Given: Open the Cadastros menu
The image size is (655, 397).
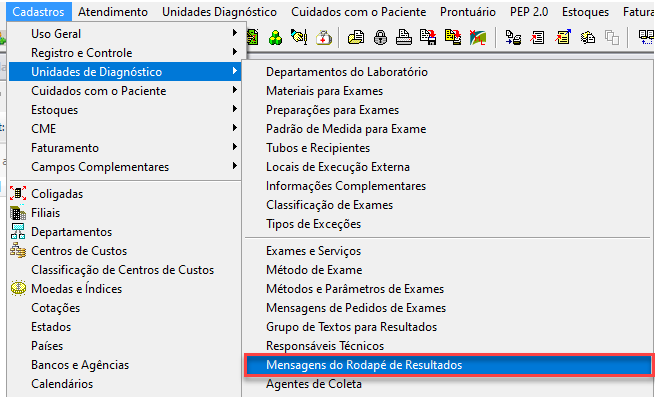Looking at the screenshot, I should 38,12.
